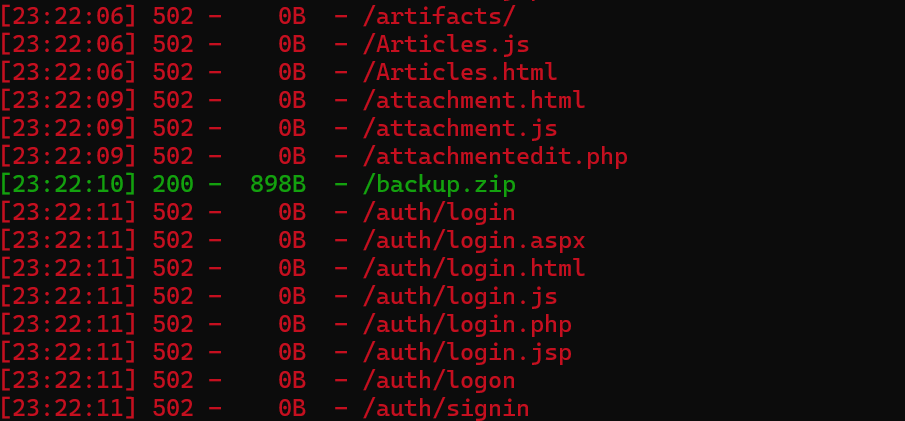Select the /Articles.js path
The height and width of the screenshot is (421, 905).
[446, 45]
